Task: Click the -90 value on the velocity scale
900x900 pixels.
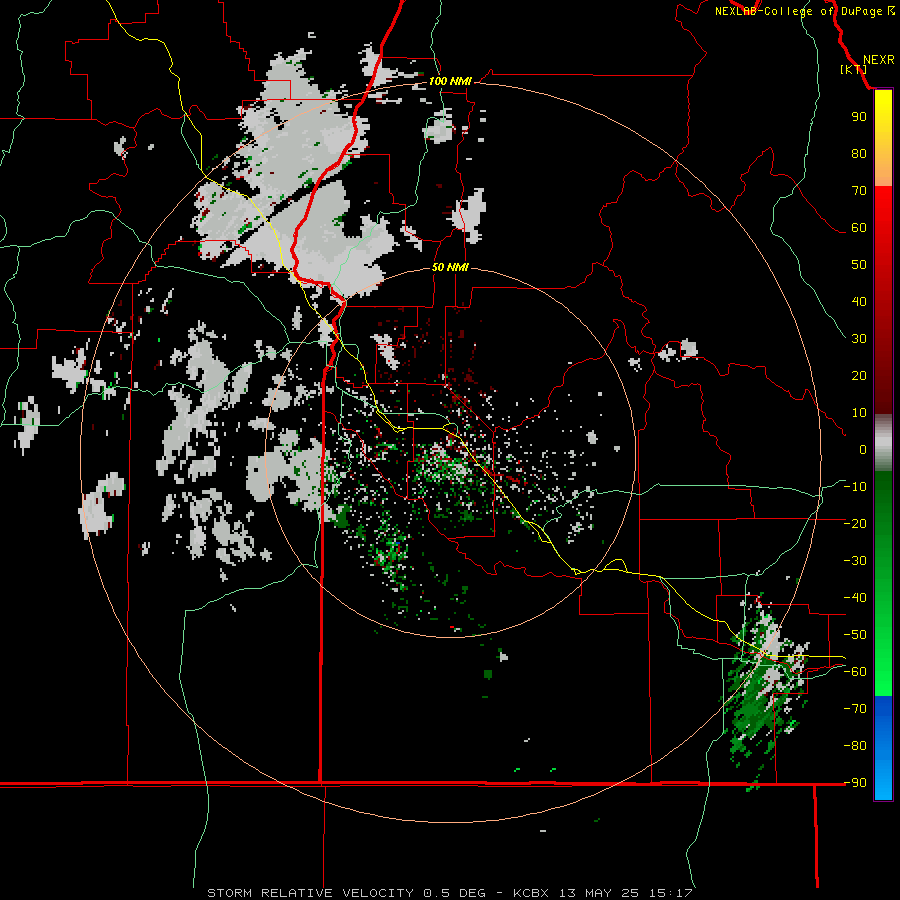Action: click(855, 783)
